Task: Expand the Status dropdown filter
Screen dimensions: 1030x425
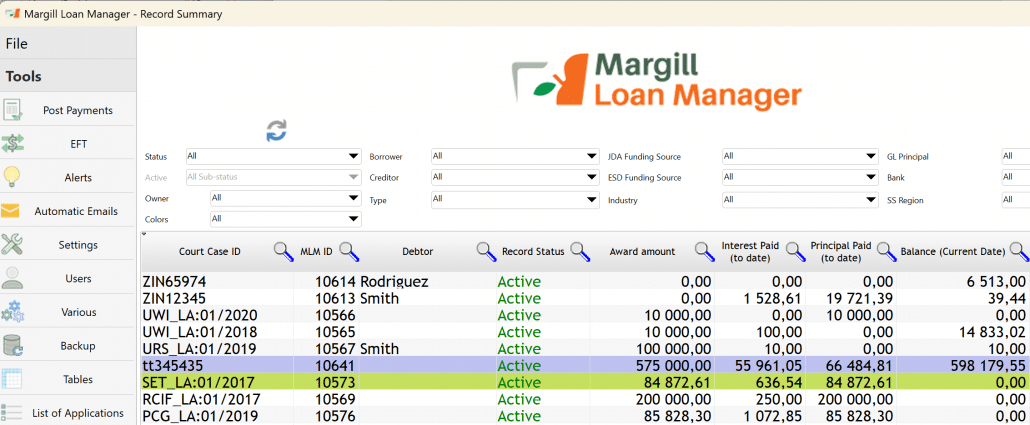Action: [353, 157]
